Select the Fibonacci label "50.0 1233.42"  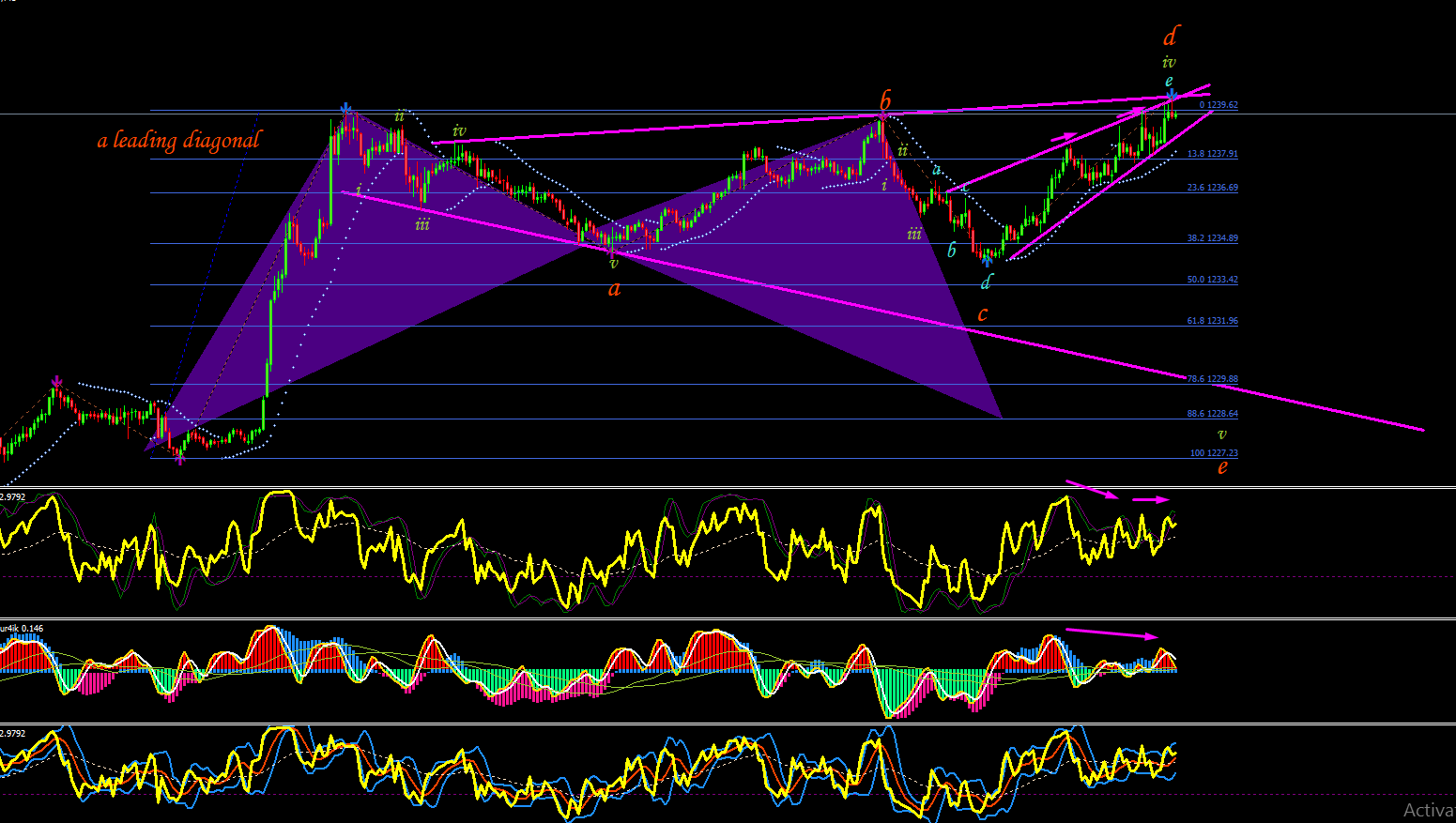tap(1213, 280)
